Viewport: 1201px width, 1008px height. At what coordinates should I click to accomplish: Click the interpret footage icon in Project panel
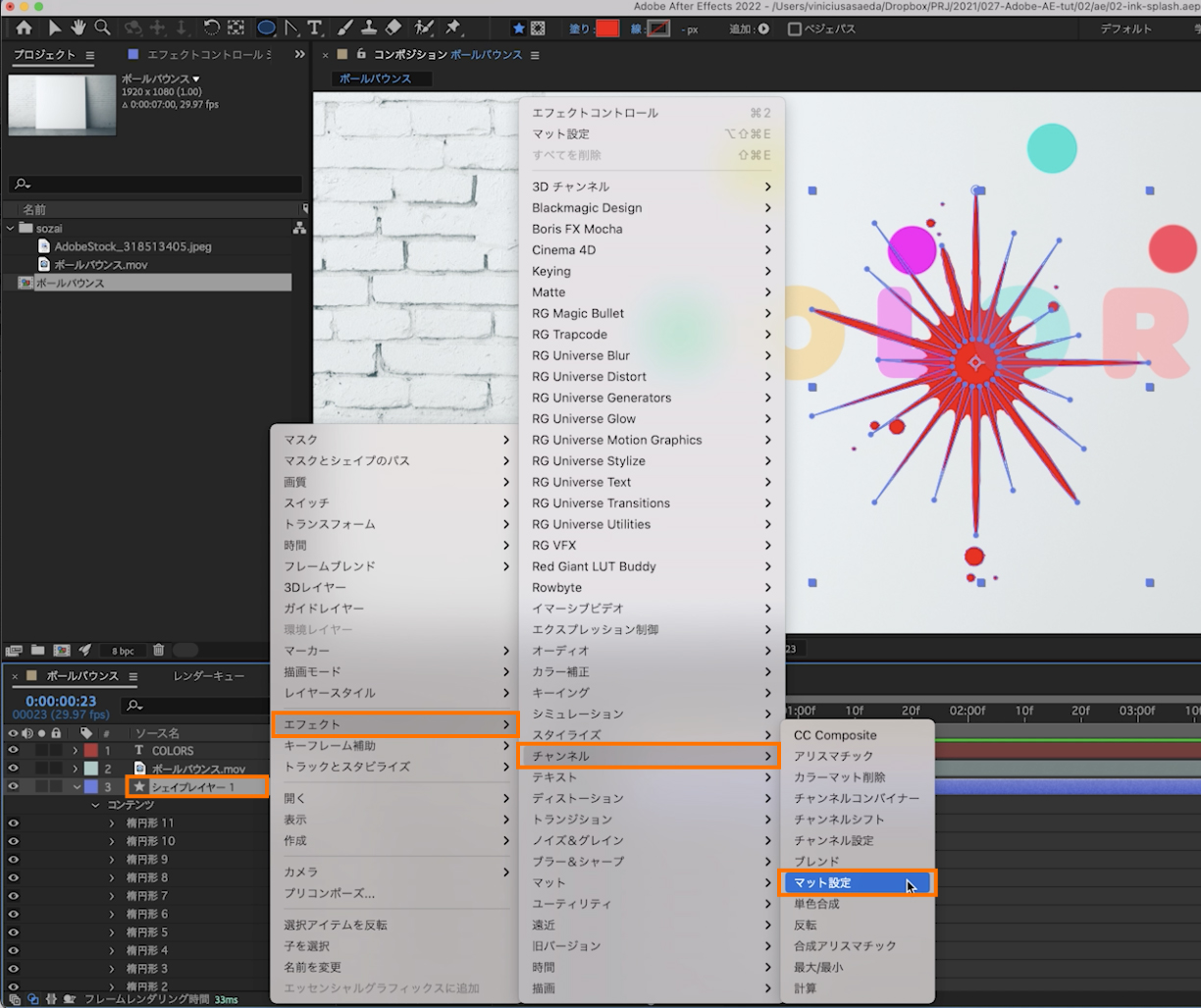15,650
